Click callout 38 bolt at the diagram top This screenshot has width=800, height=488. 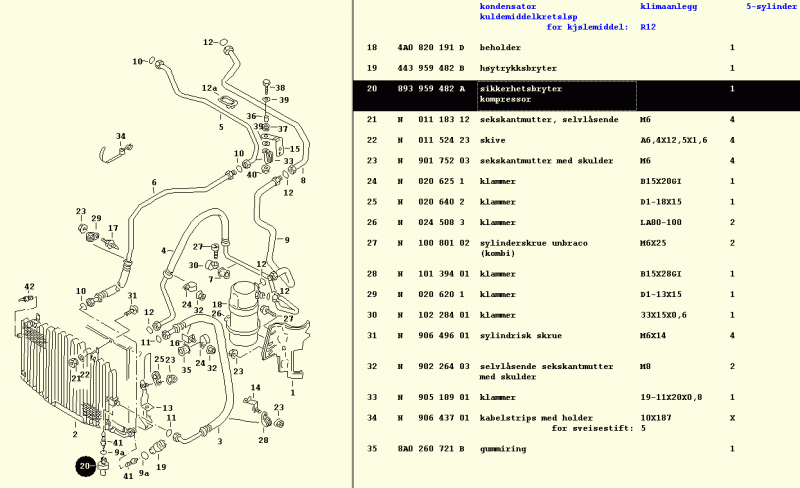(x=280, y=88)
